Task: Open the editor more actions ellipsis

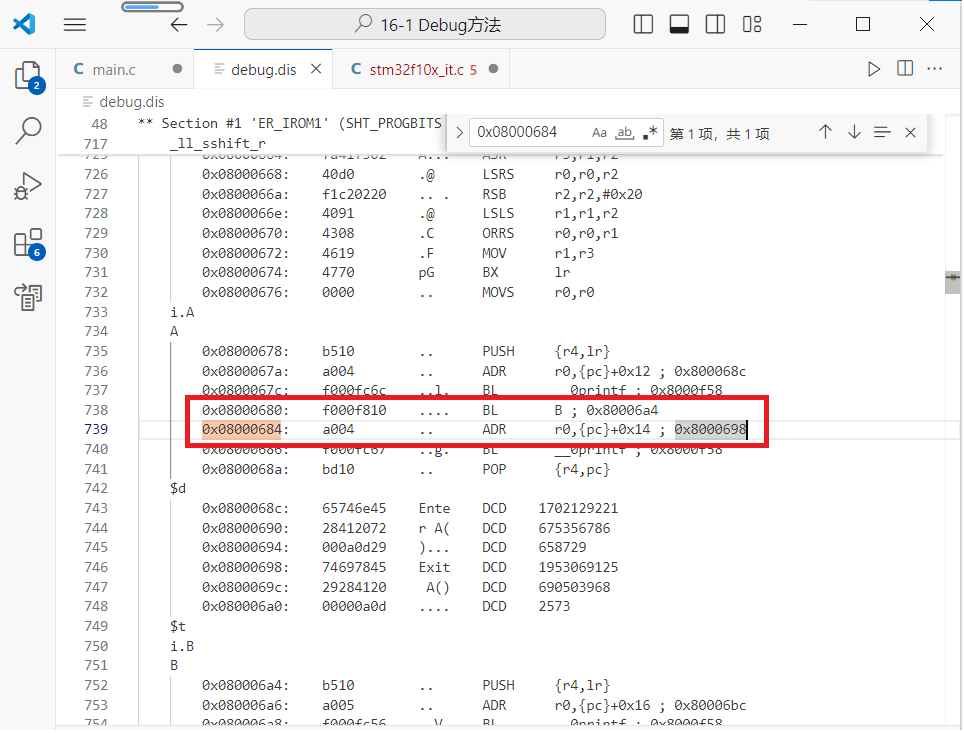Action: [936, 68]
